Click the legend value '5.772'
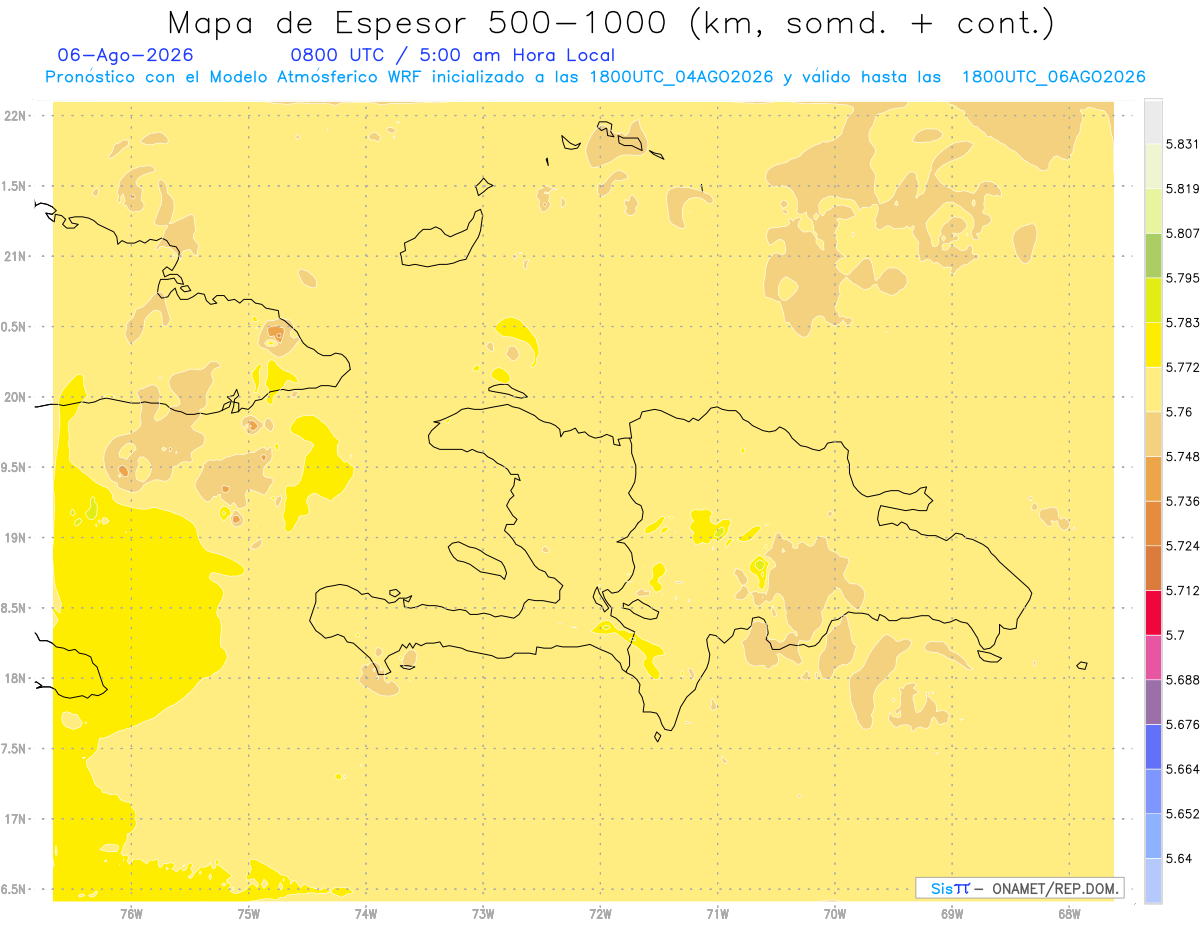The image size is (1200, 927). (x=1183, y=367)
